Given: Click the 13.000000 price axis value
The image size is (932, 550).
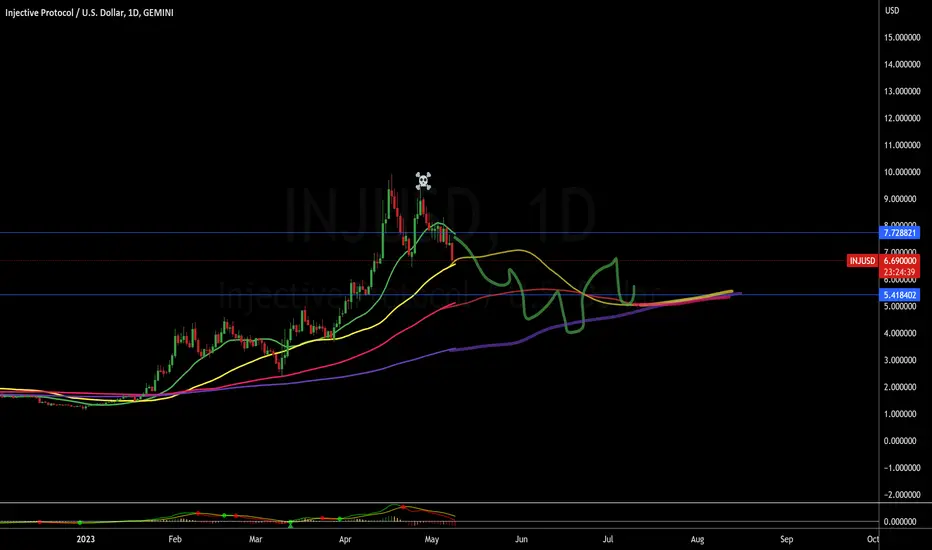Looking at the screenshot, I should (x=902, y=91).
